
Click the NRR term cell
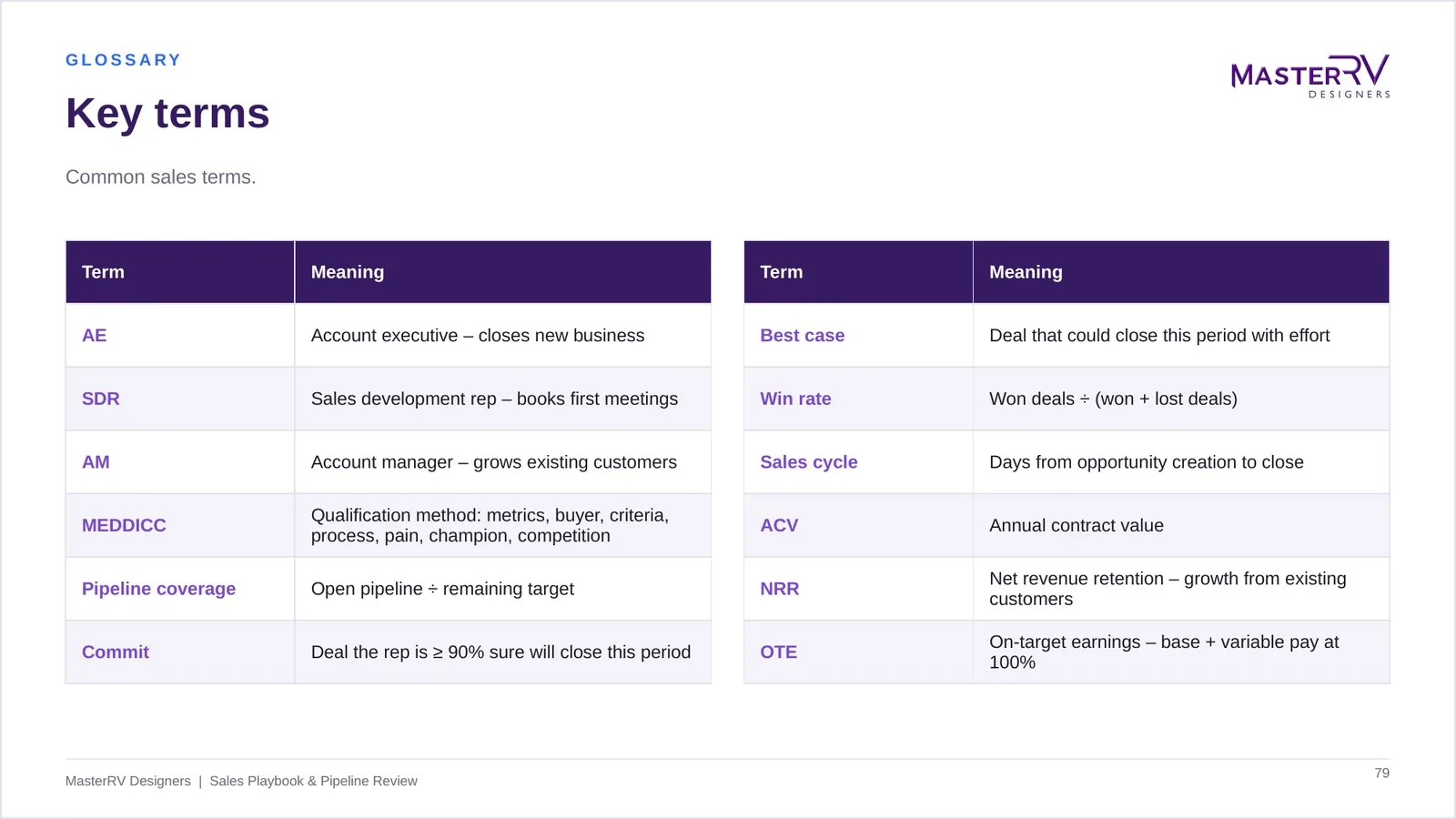point(858,589)
